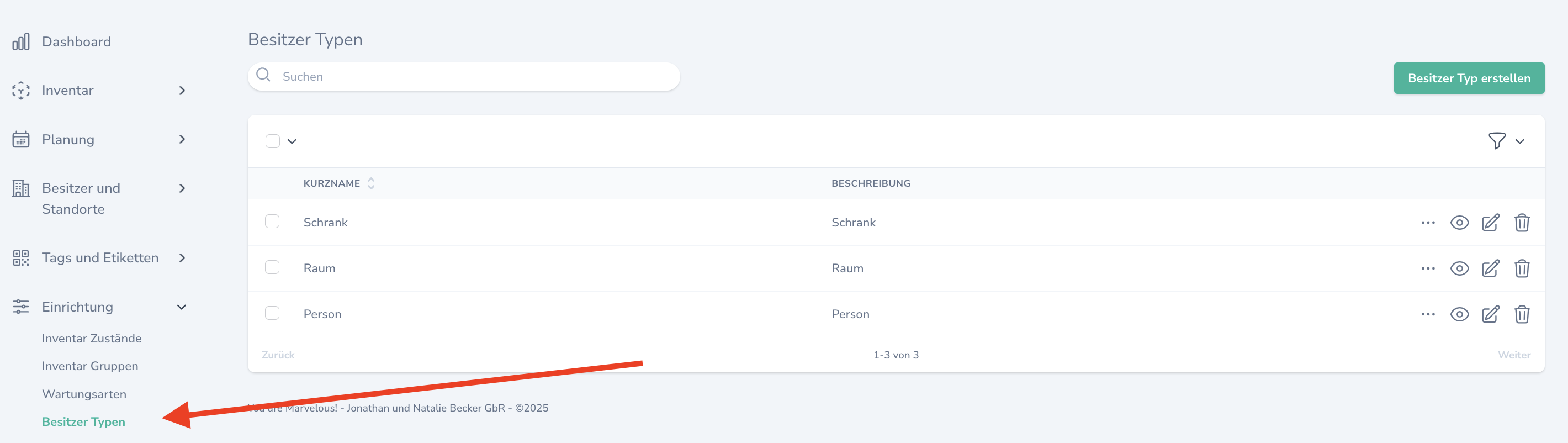Click the trash icon for Schrank row

(1521, 223)
